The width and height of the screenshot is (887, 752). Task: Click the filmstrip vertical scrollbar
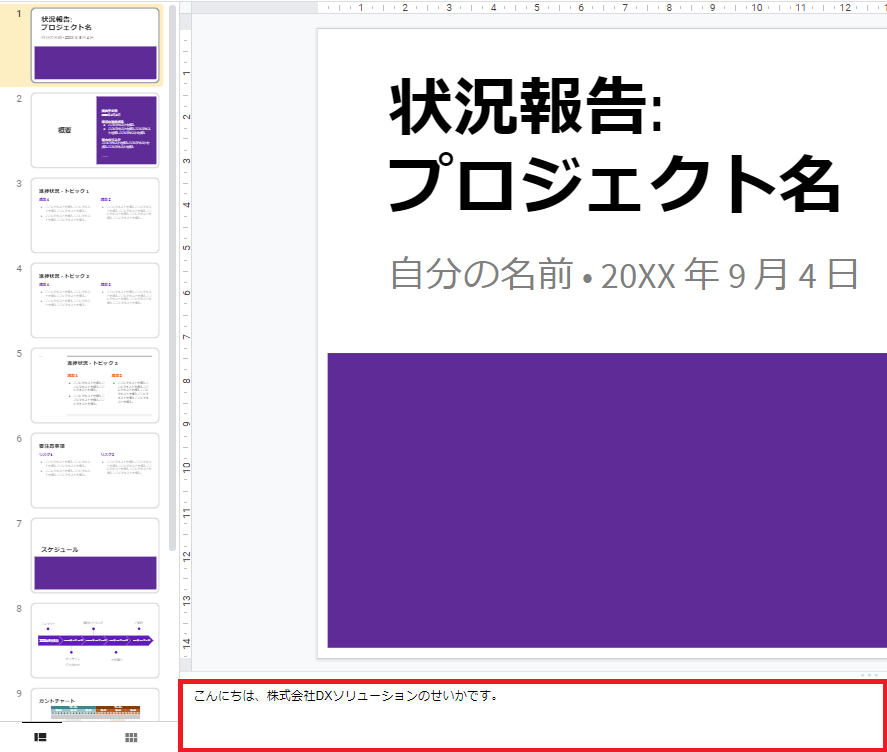(x=172, y=277)
